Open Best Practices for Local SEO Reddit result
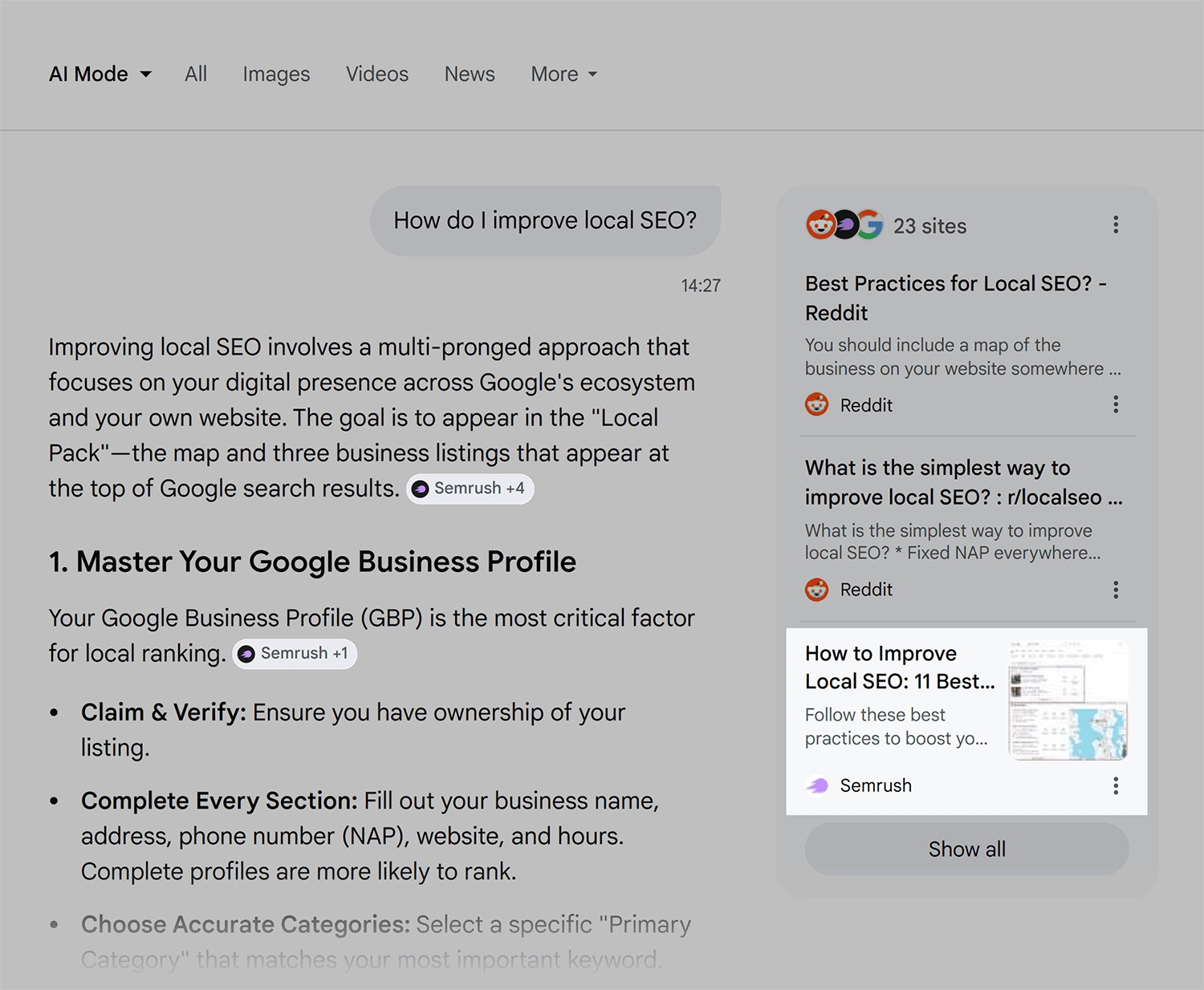Screen dimensions: 1204x990 pyautogui.click(x=956, y=298)
